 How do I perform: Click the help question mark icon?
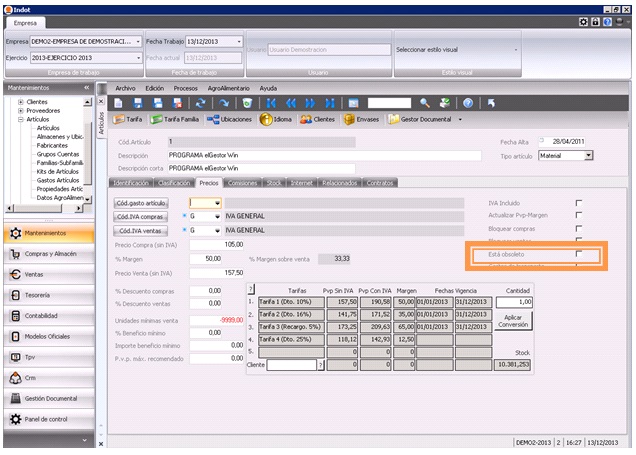click(467, 102)
